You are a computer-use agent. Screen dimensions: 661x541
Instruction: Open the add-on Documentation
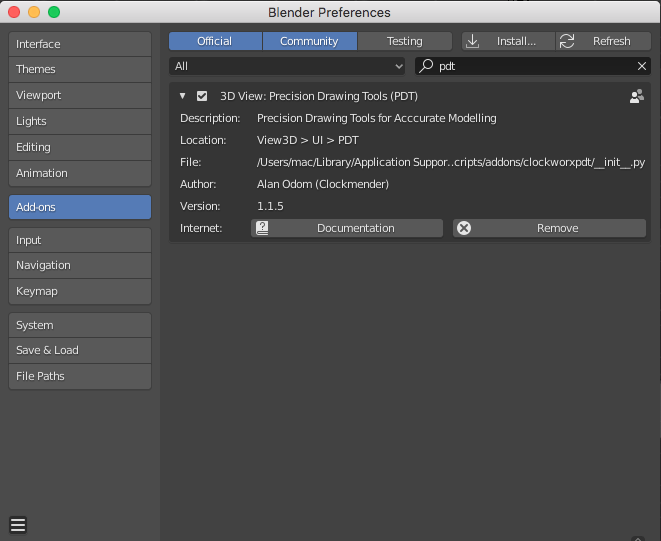(x=346, y=228)
